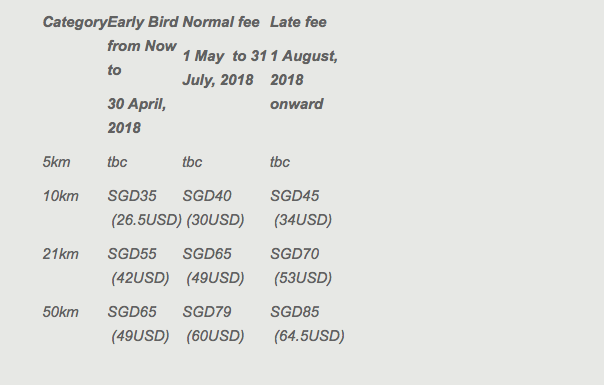The image size is (604, 385).
Task: Select the Early Bird column header
Action: [x=143, y=22]
